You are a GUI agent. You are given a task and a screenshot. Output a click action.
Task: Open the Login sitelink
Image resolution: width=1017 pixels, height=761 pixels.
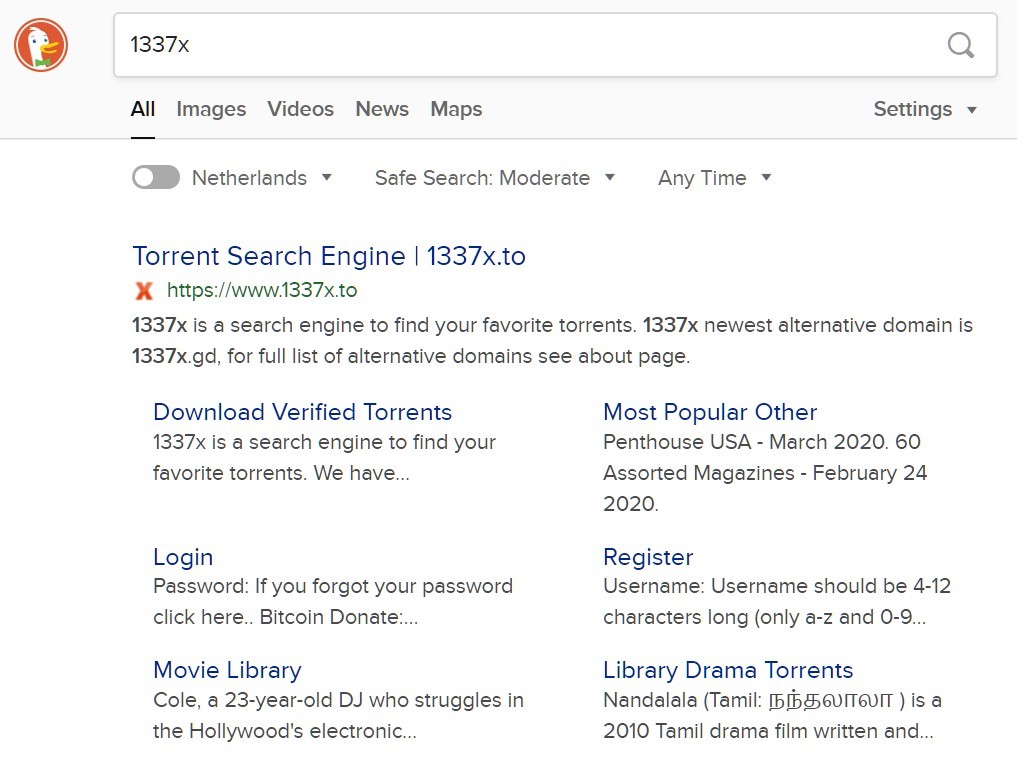(183, 557)
